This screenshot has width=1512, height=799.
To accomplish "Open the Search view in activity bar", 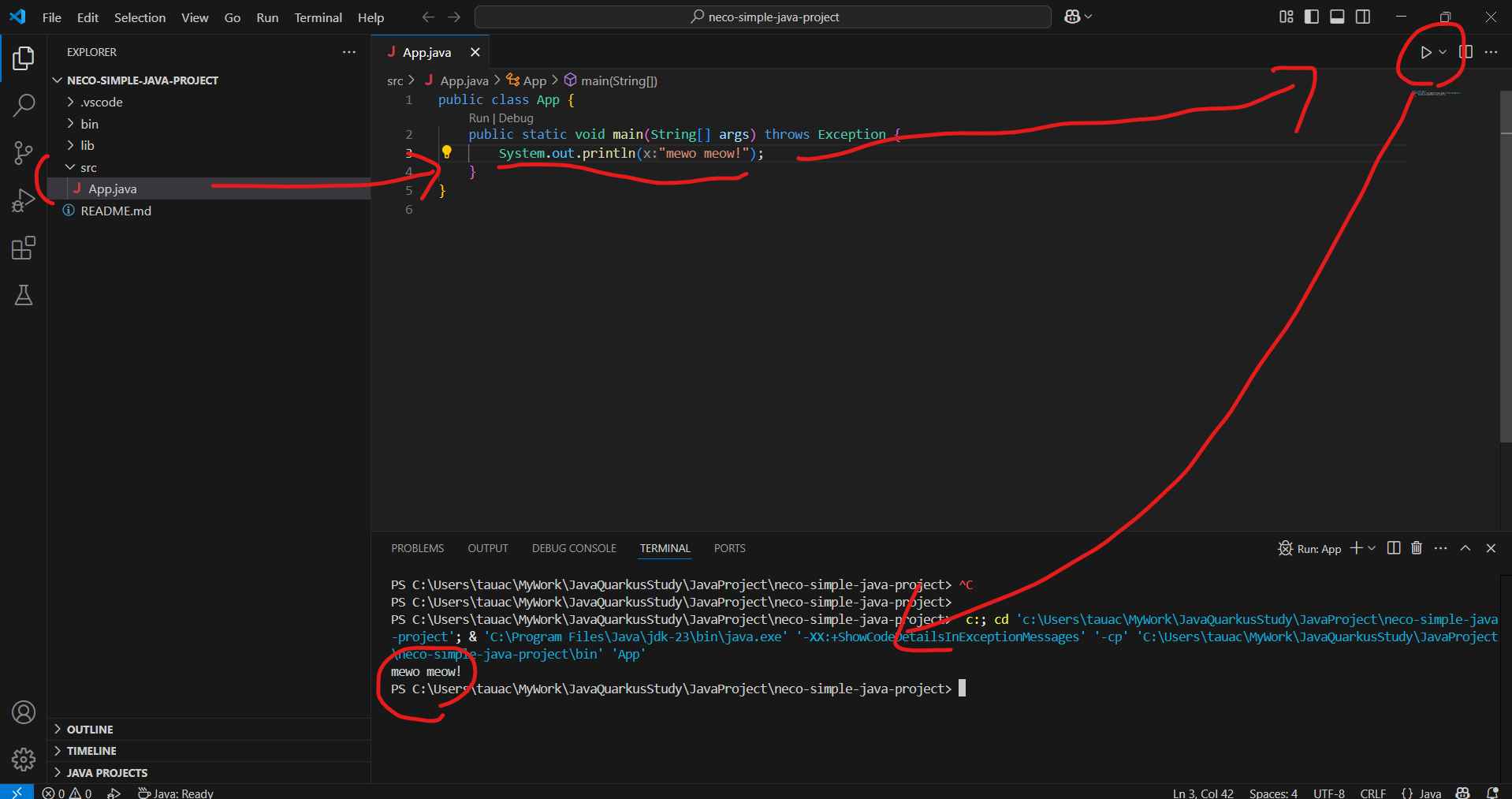I will coord(24,105).
